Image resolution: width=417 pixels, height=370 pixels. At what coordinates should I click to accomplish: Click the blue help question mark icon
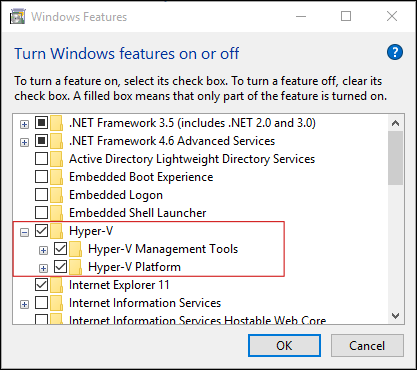pyautogui.click(x=395, y=52)
